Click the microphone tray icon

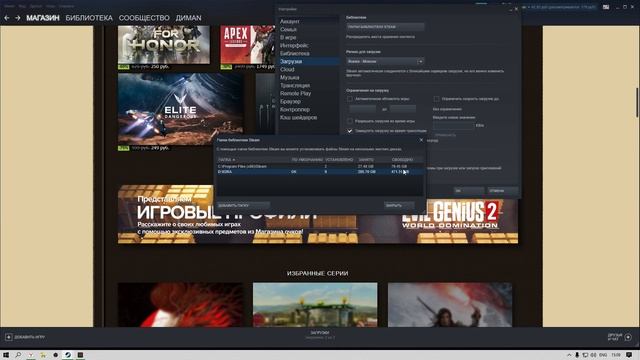pyautogui.click(x=577, y=355)
